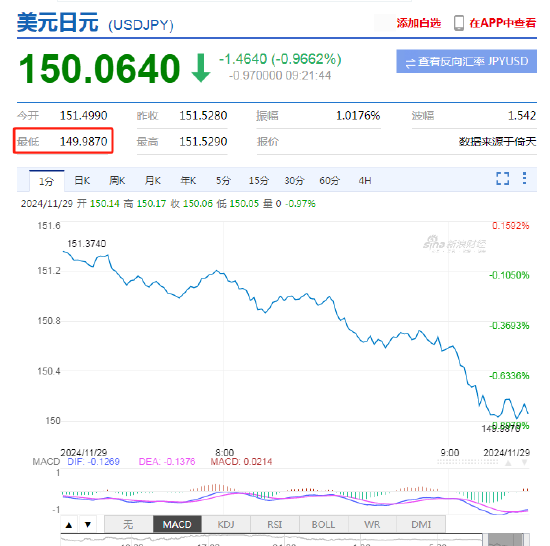The height and width of the screenshot is (546, 550).
Task: Click indicator panel down arrow button
Action: tap(88, 525)
